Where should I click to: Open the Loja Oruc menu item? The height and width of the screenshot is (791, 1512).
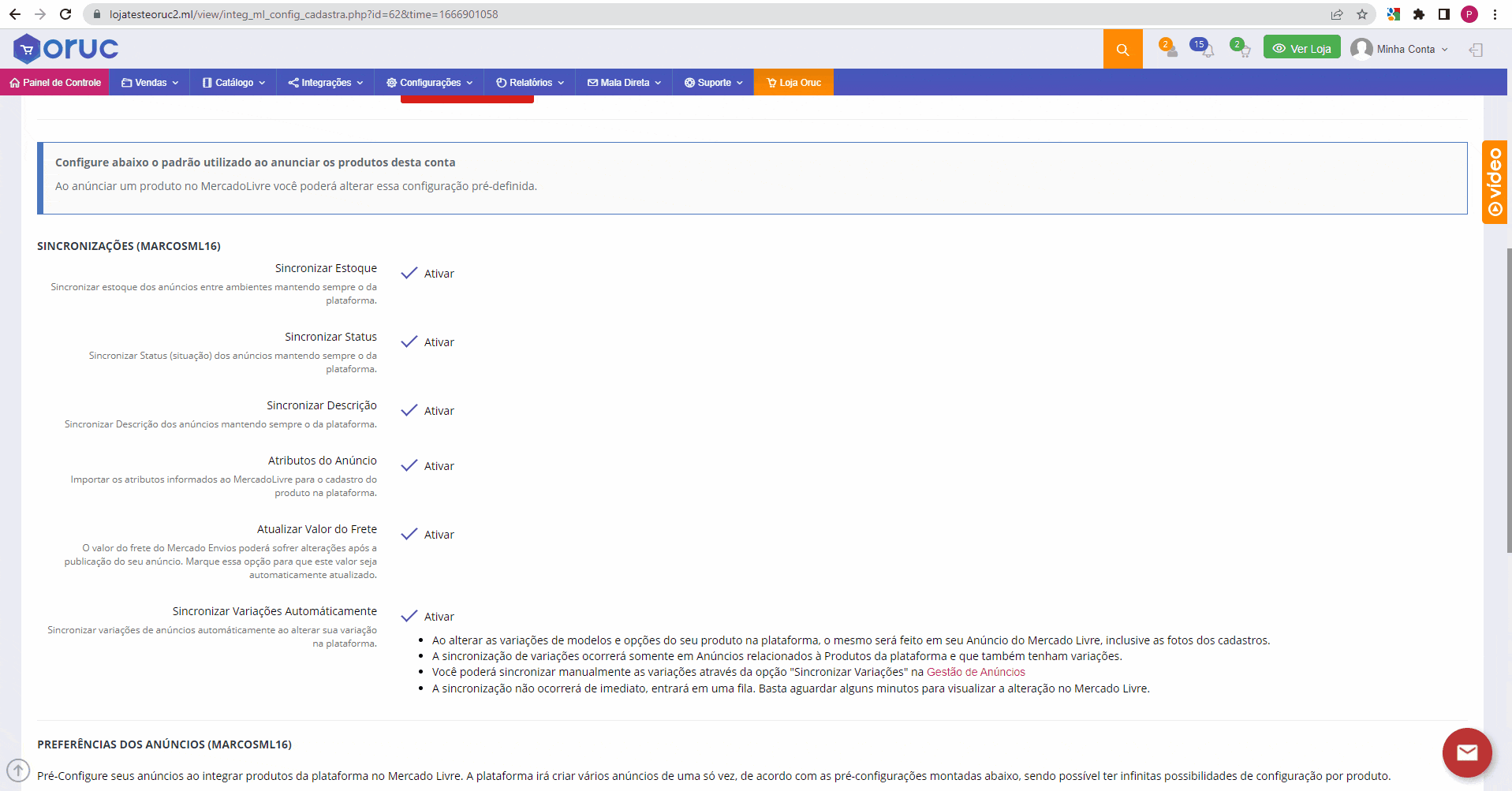coord(793,82)
